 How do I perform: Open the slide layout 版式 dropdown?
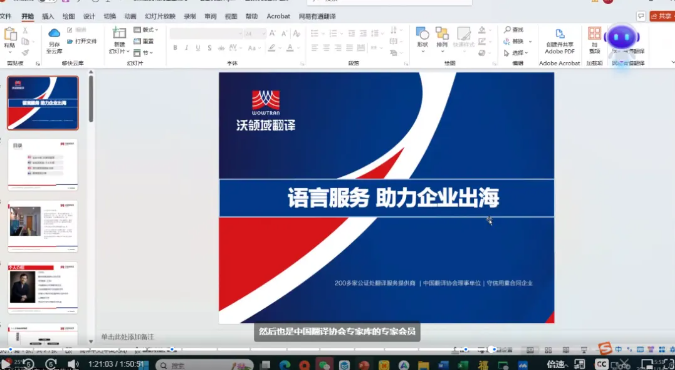[x=146, y=30]
